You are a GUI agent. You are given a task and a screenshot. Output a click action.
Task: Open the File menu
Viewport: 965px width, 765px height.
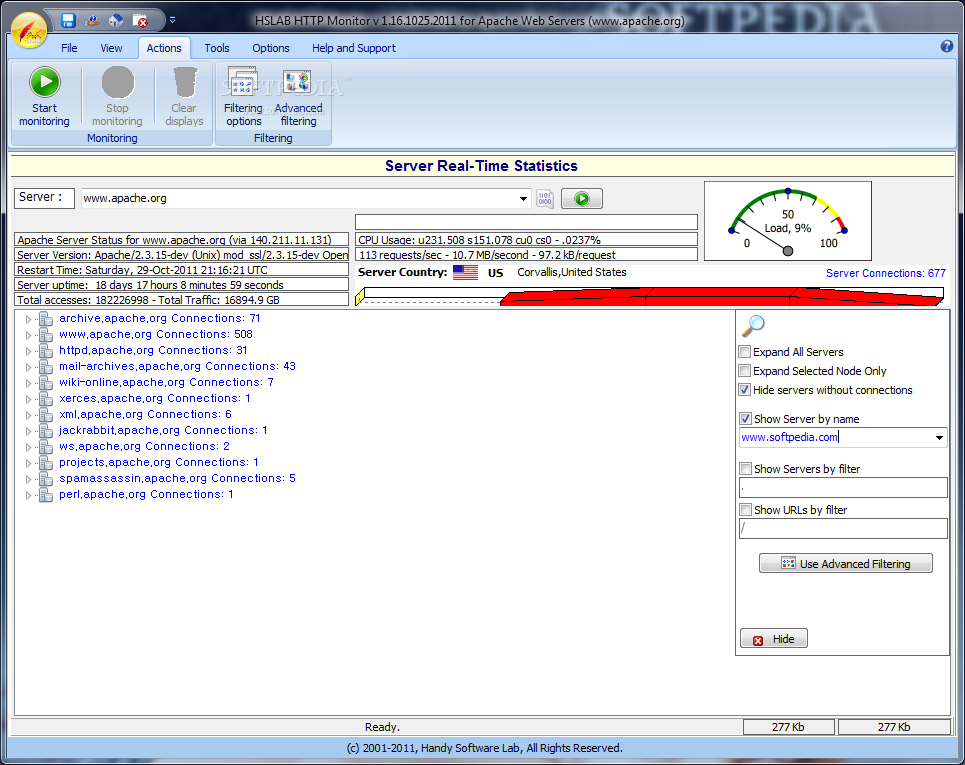click(x=69, y=48)
